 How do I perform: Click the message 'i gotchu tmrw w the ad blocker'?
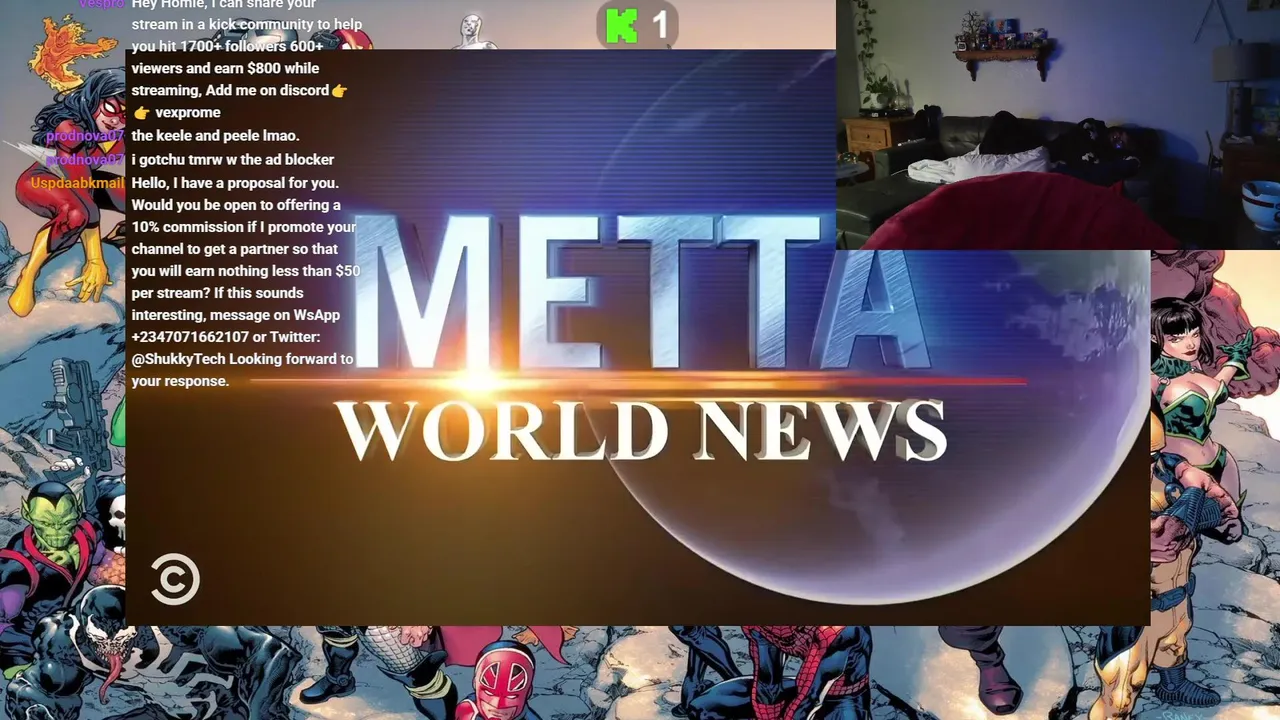tap(233, 159)
